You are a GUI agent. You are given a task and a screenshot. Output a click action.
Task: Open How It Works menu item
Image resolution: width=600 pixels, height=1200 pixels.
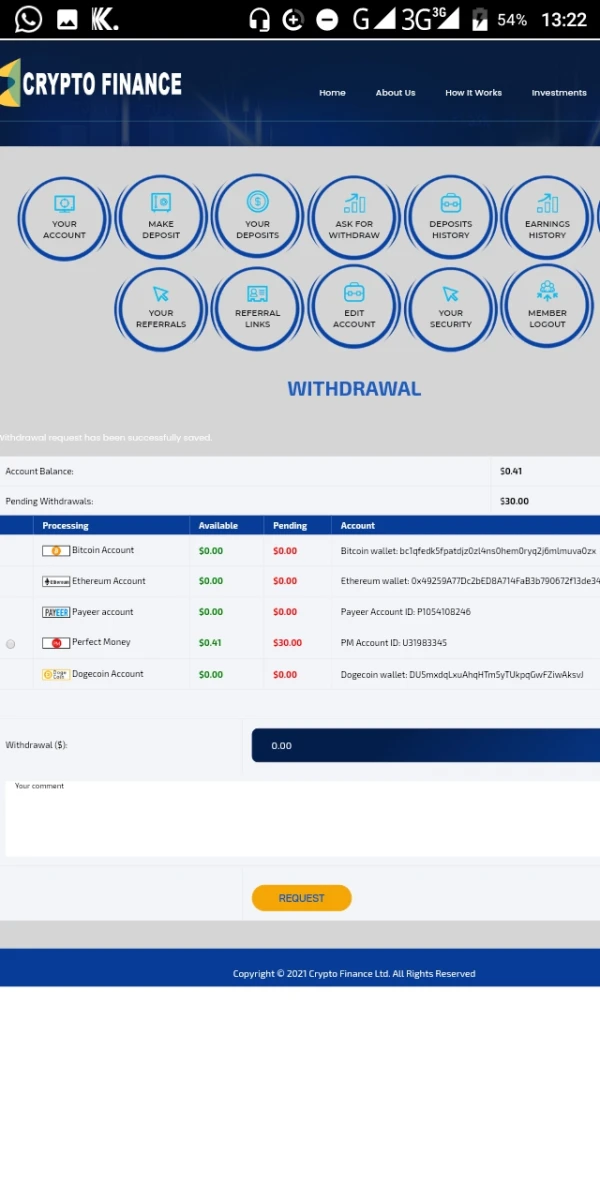473,93
